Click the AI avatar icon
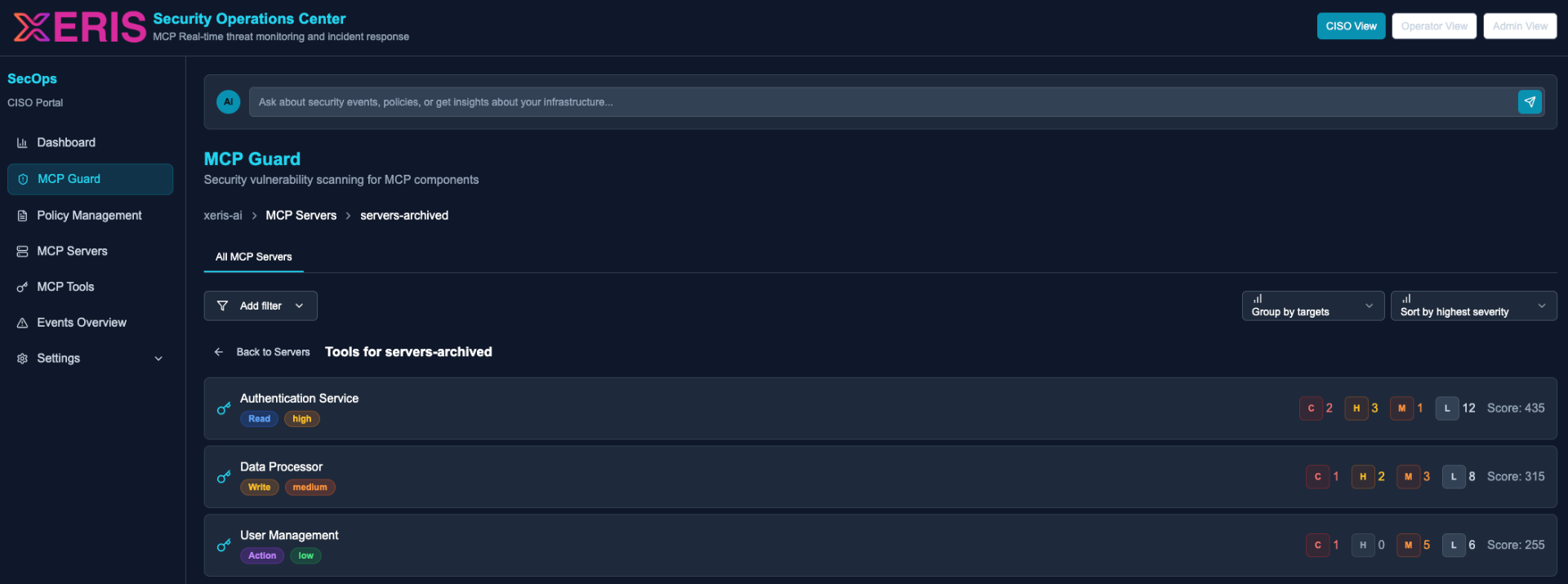This screenshot has height=584, width=1568. 228,102
